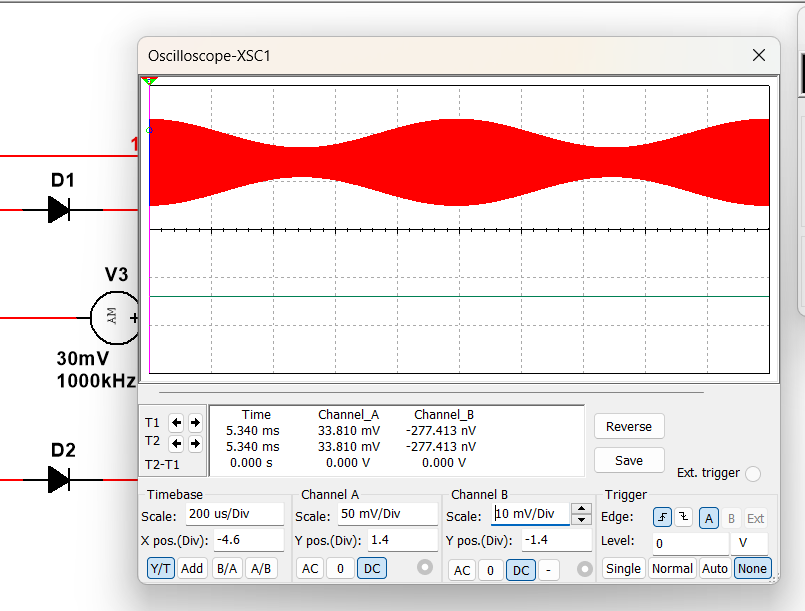Set trigger mode to Auto
The height and width of the screenshot is (611, 805).
(715, 568)
